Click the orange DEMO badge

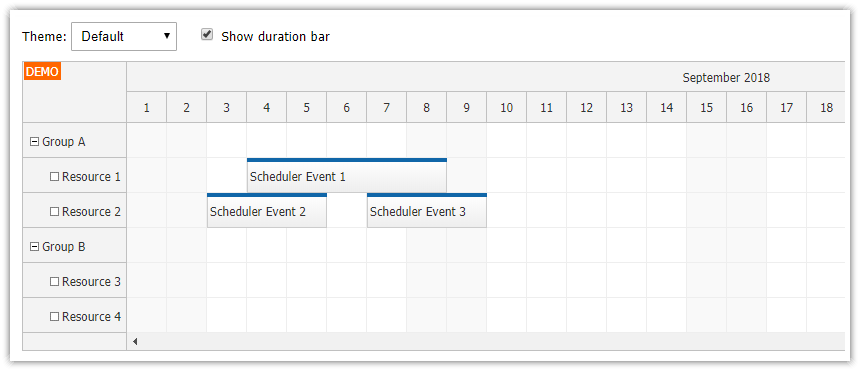[x=42, y=72]
